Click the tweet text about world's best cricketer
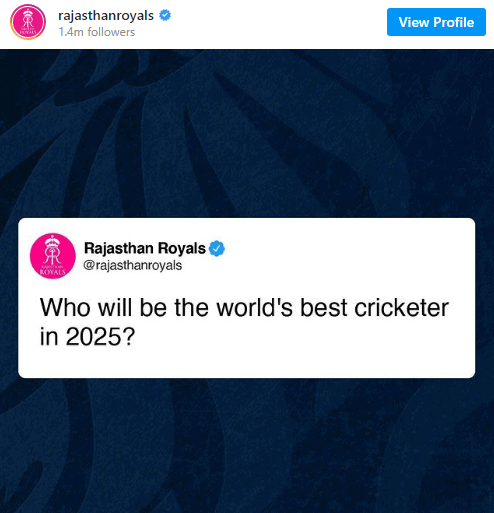The height and width of the screenshot is (513, 494). 244,322
